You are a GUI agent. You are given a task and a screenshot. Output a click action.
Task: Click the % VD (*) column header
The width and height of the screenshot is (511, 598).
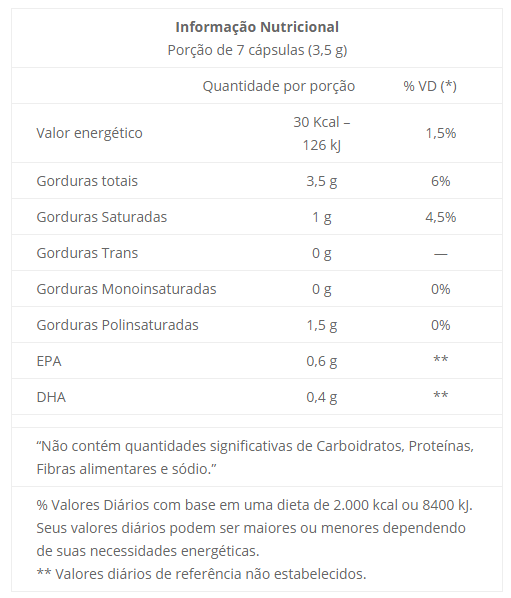(430, 86)
